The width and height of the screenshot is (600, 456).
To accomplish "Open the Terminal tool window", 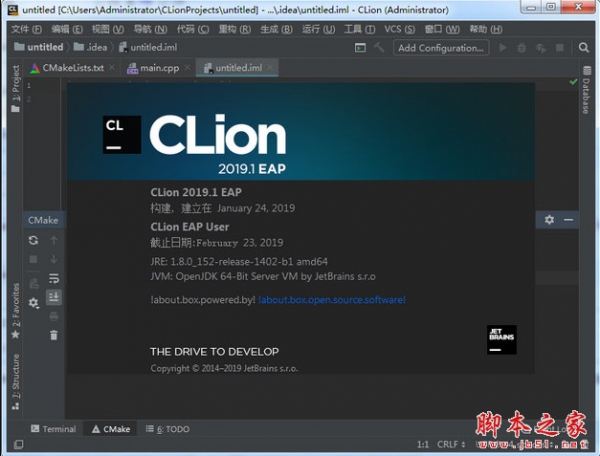I will 53,429.
